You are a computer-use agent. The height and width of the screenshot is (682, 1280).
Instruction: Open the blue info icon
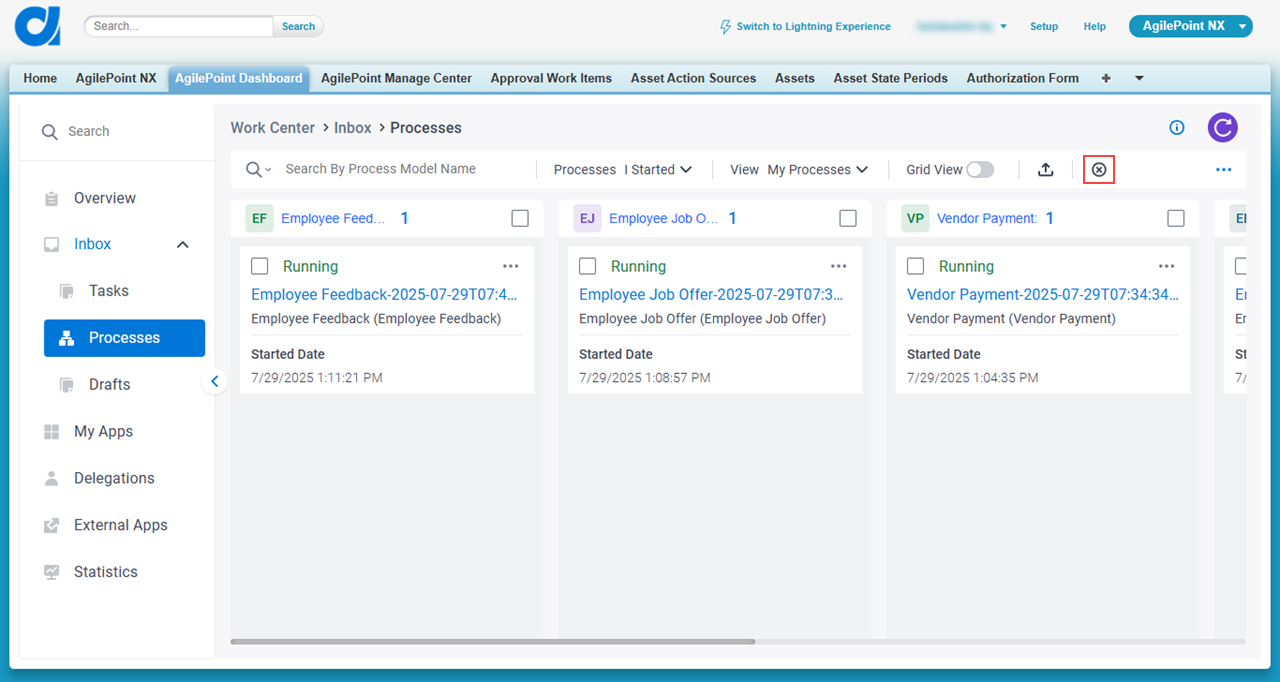pyautogui.click(x=1177, y=127)
